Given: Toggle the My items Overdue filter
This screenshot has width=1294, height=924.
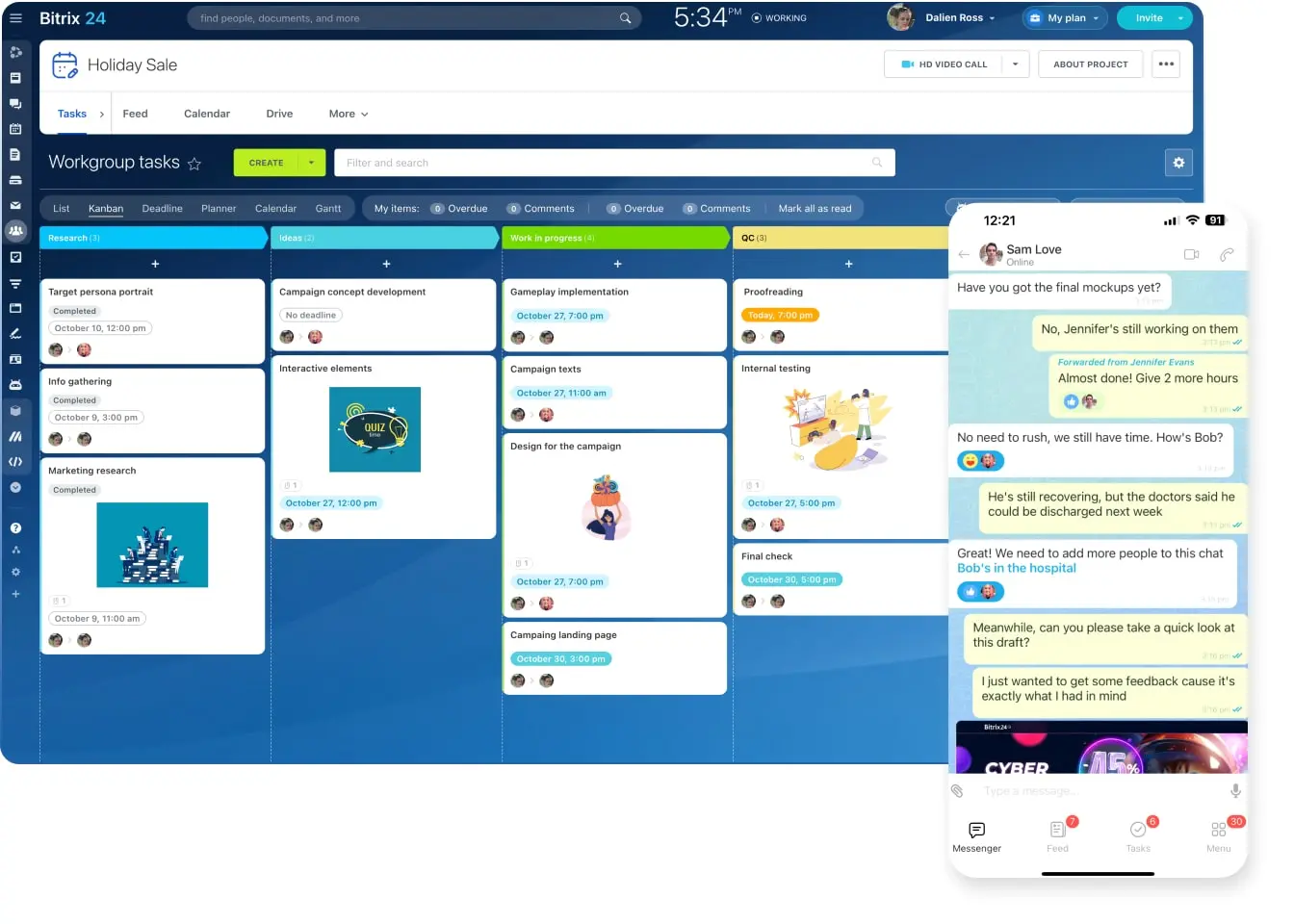Looking at the screenshot, I should click(459, 209).
